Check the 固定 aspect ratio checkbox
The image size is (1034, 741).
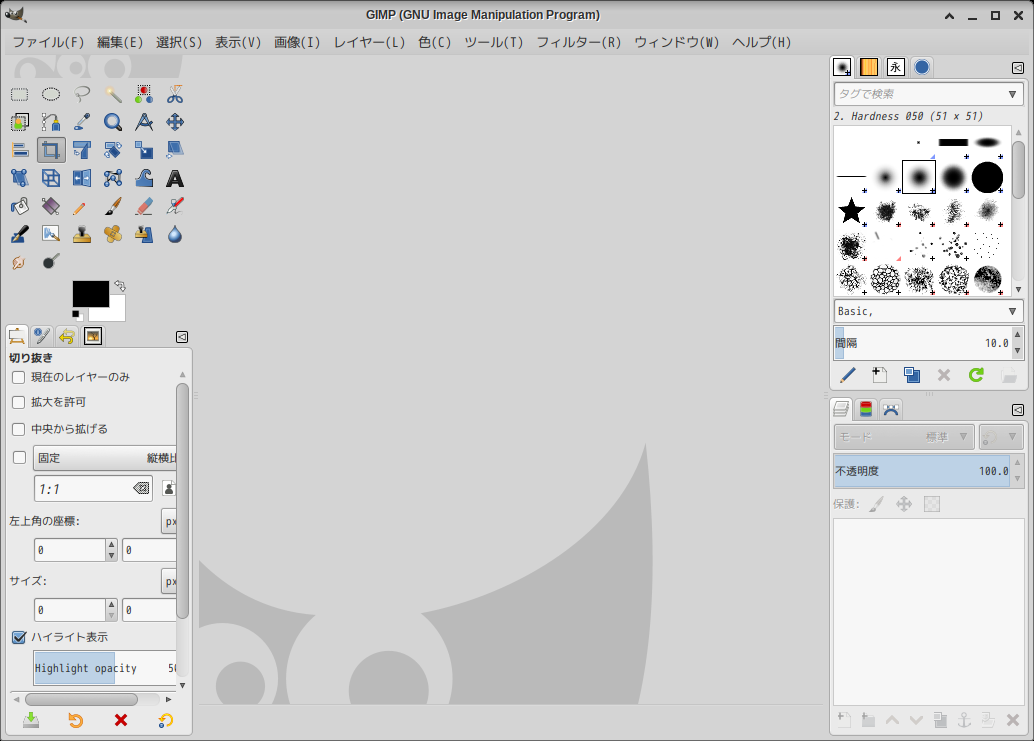point(20,458)
